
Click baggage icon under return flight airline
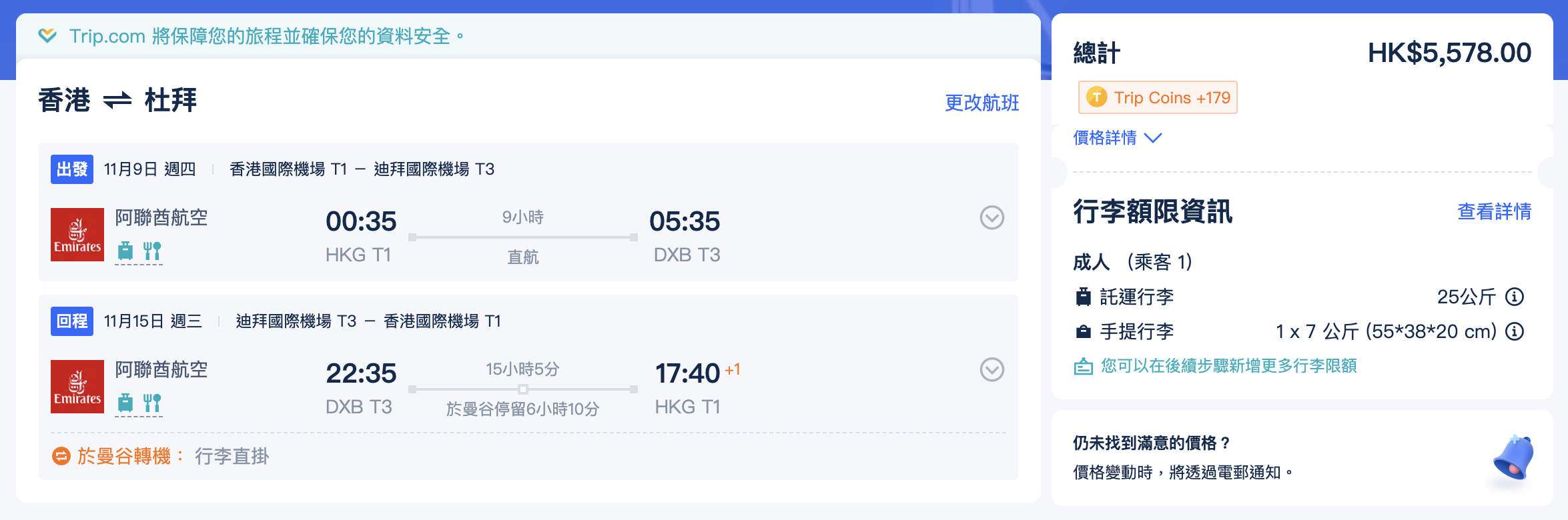click(x=125, y=403)
